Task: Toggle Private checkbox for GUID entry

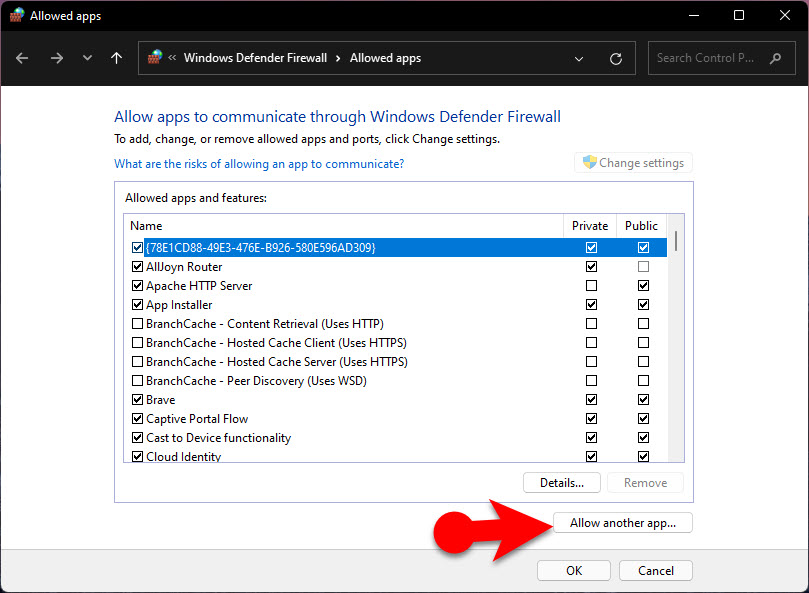Action: 591,248
